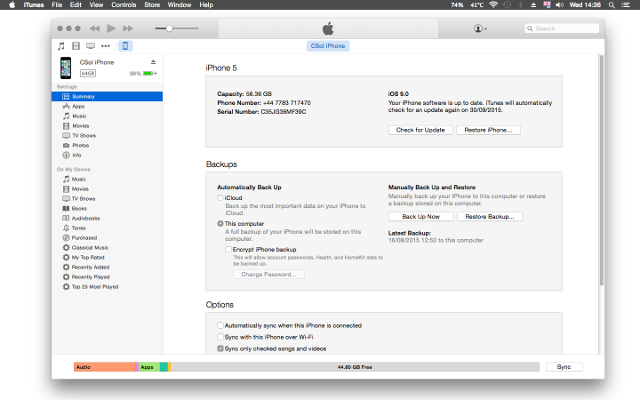Click the Wi-Fi icon in menu bar
Screen dimensions: 640x400
[x=493, y=5]
